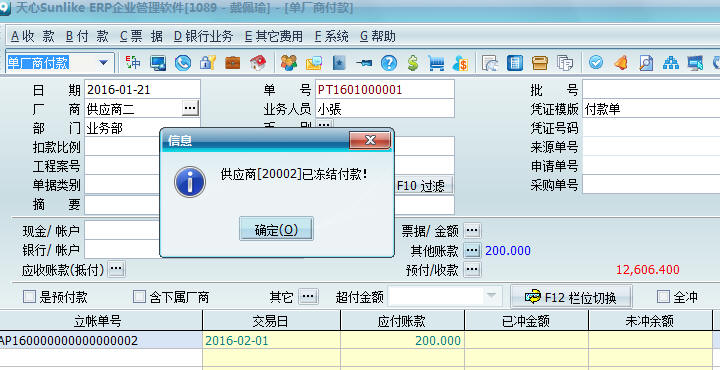Viewport: 720px width, 370px height.
Task: Click the group of people toolbar icon
Action: (289, 62)
